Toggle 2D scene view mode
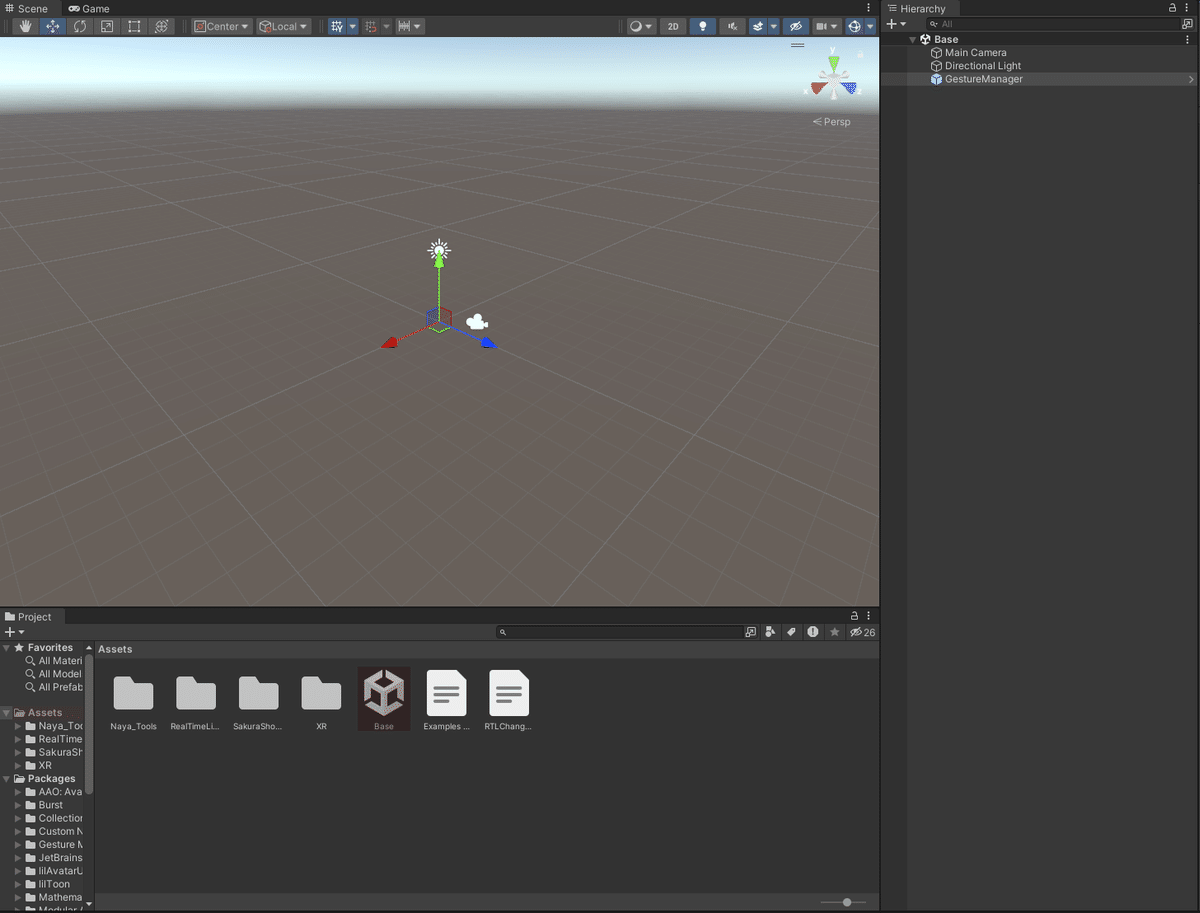The width and height of the screenshot is (1200, 913). (674, 26)
